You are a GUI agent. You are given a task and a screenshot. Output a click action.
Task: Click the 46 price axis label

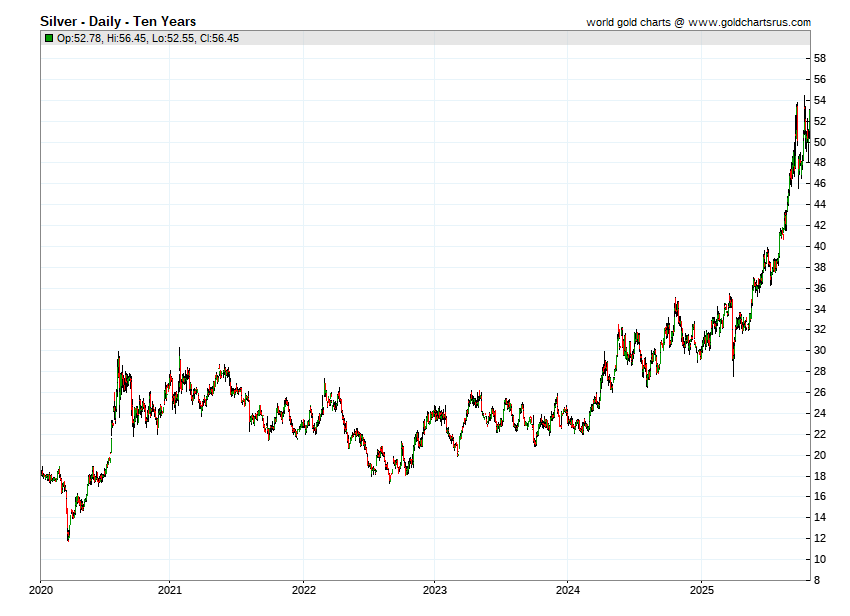coord(820,183)
